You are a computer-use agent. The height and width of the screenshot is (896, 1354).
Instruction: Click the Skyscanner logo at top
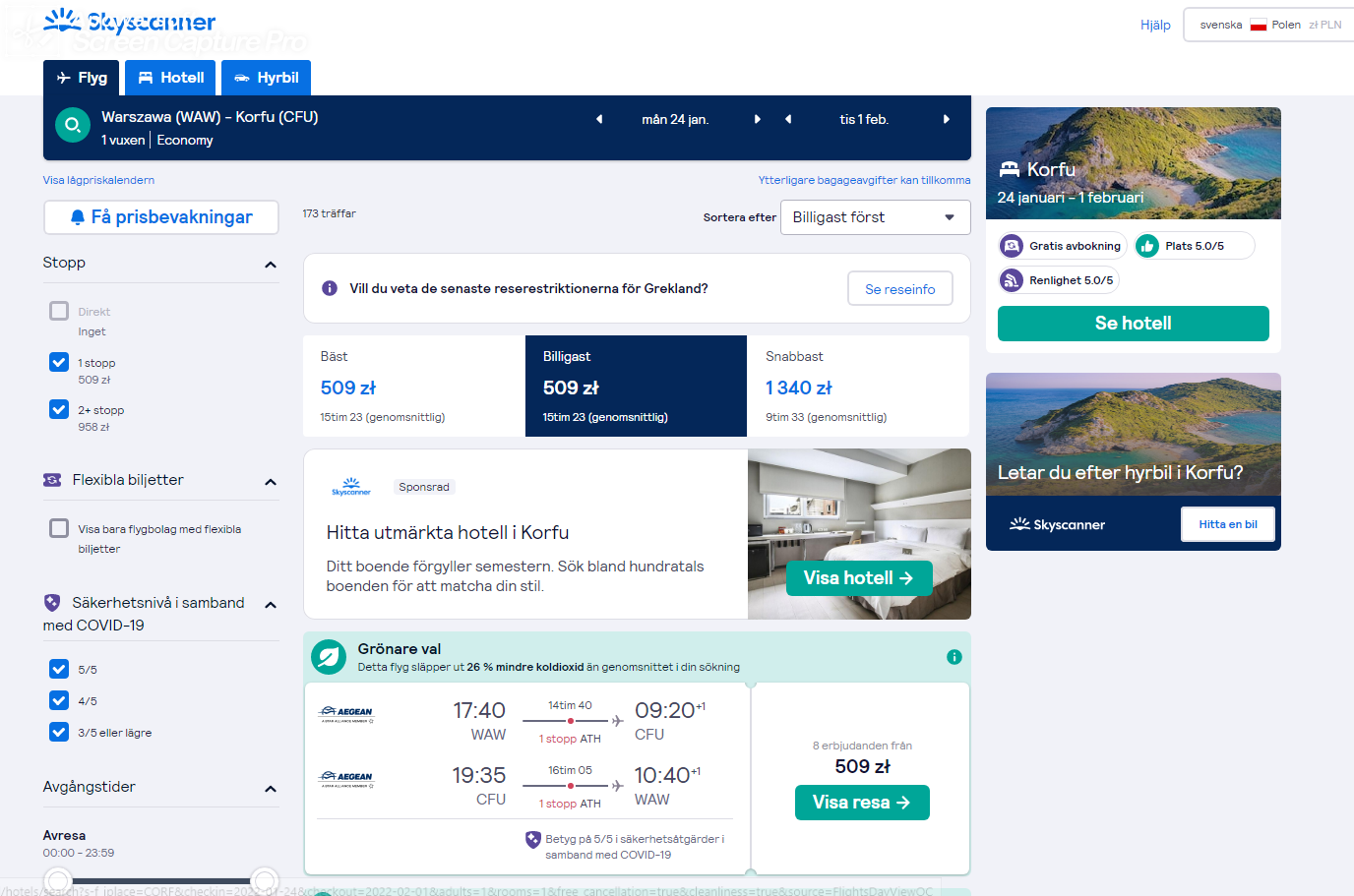point(130,22)
